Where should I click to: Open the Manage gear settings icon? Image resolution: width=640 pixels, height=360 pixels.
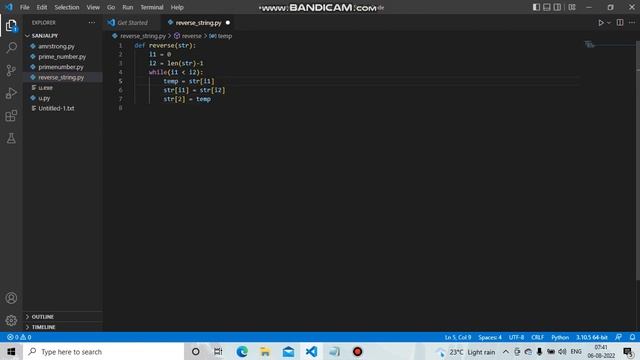pyautogui.click(x=11, y=320)
